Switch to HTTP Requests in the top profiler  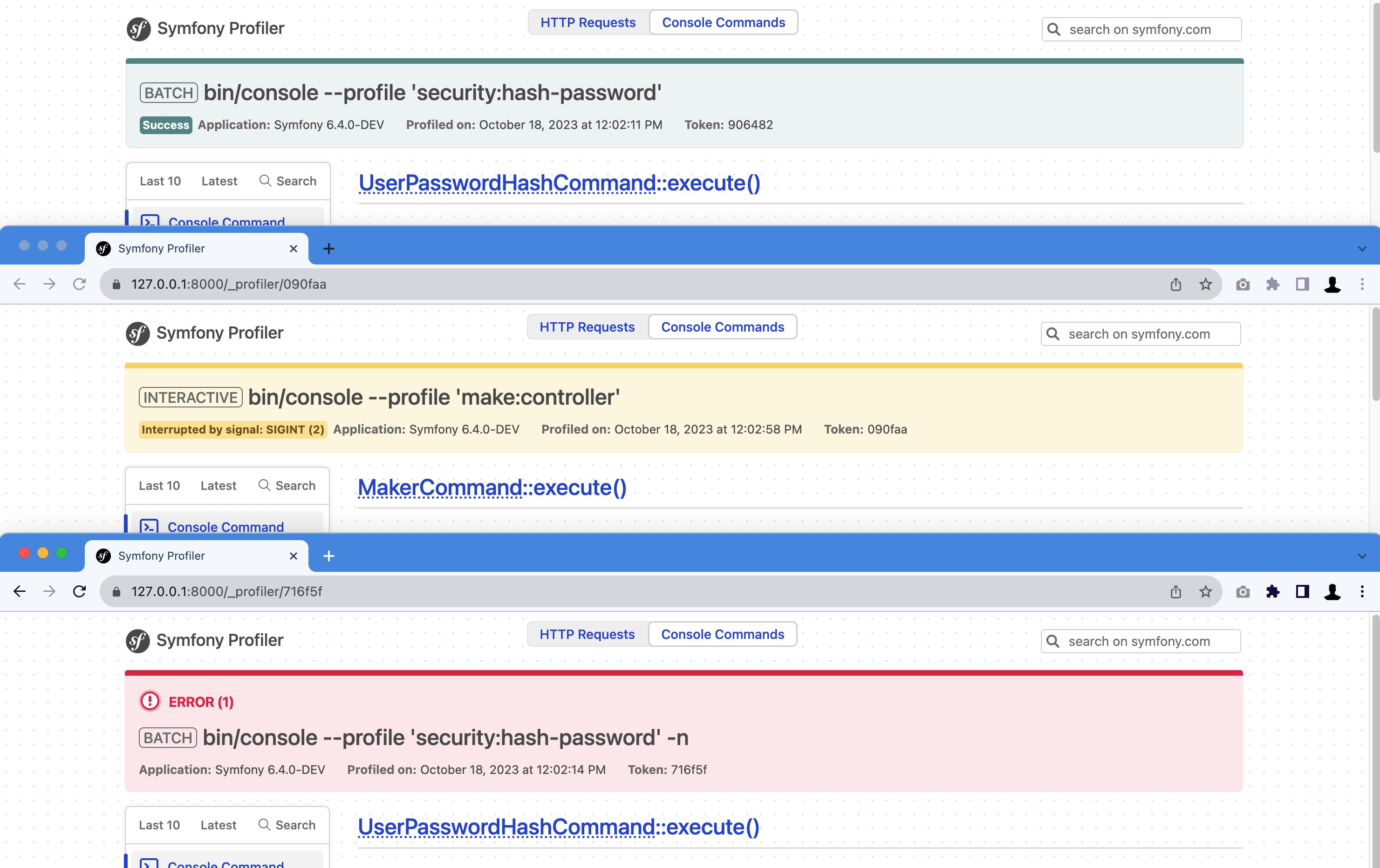tap(588, 22)
